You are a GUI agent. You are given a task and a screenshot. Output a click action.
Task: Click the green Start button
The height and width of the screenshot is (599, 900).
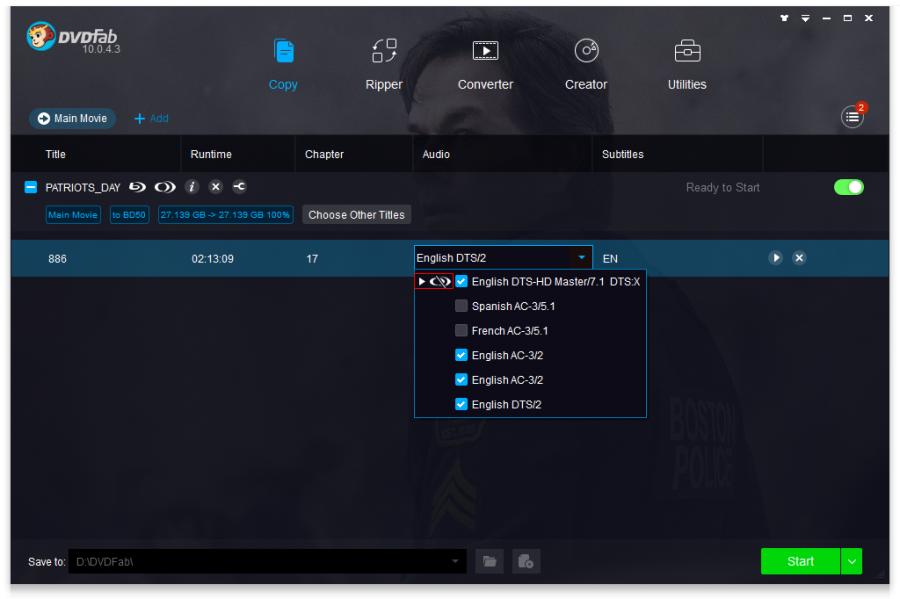click(x=800, y=561)
